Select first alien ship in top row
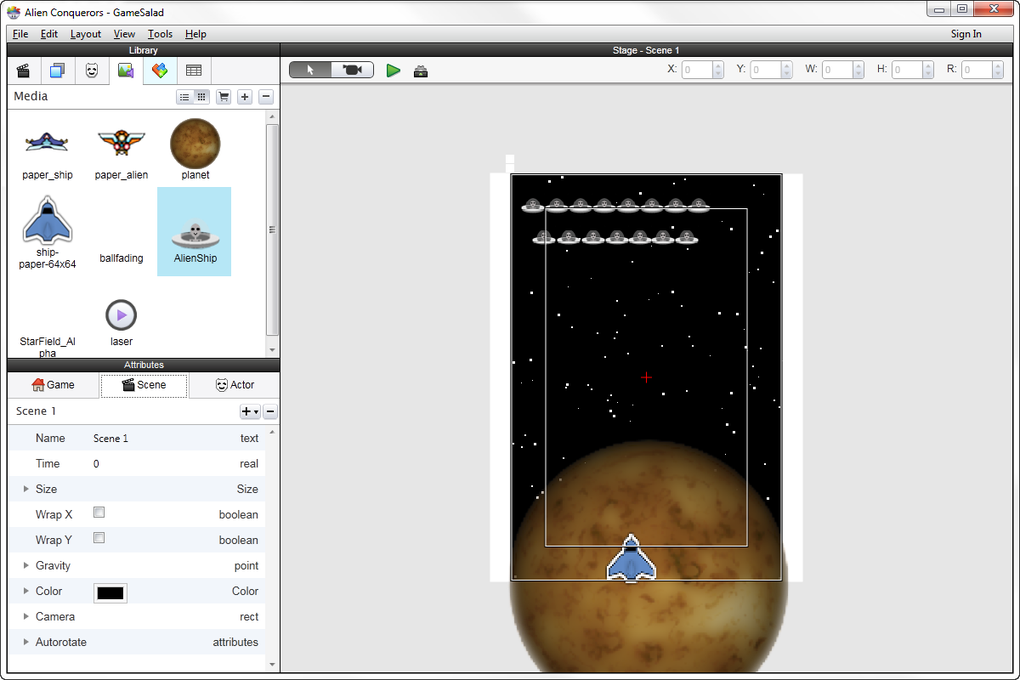 (532, 206)
